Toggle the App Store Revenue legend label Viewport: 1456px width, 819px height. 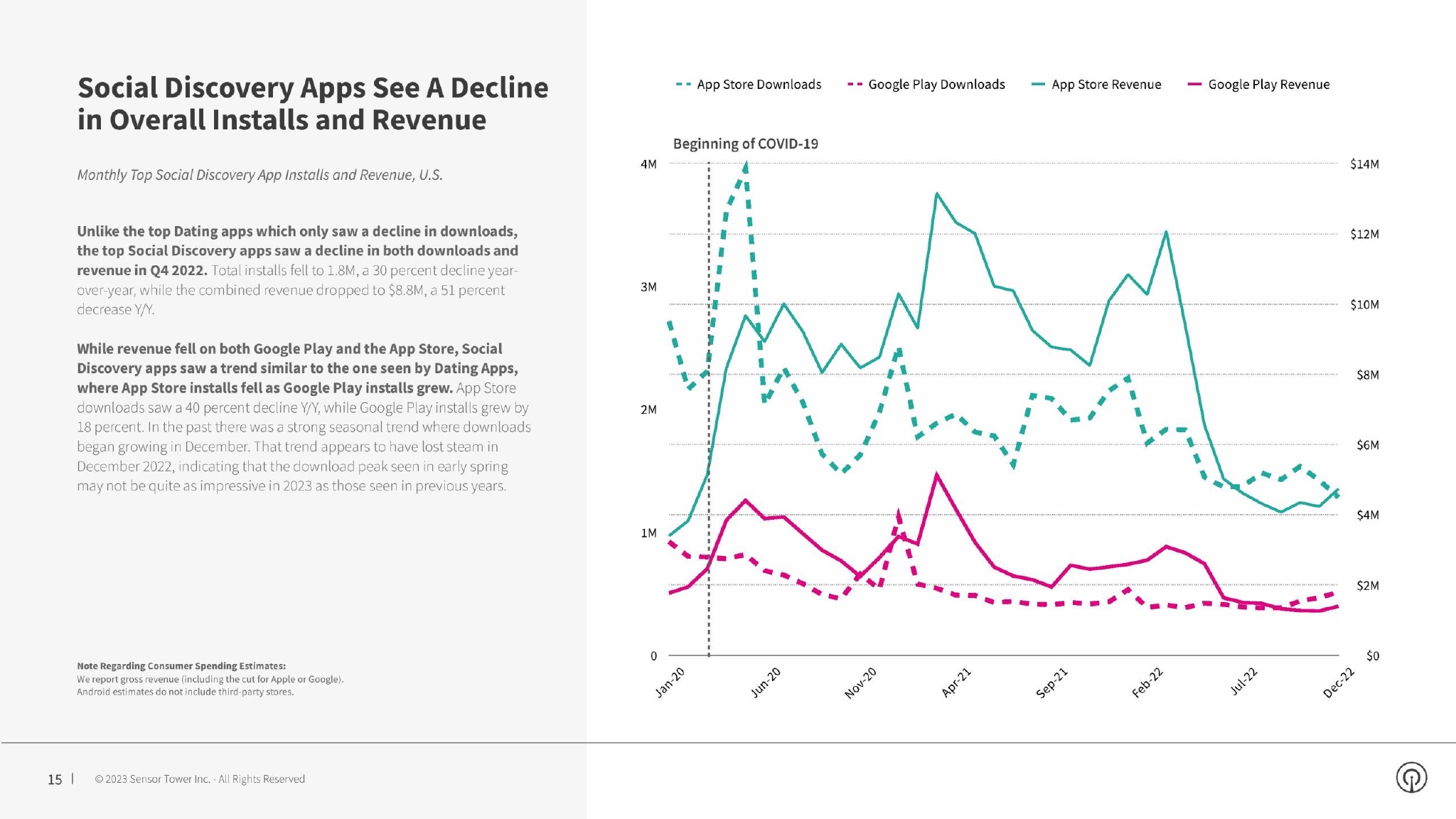(x=1106, y=85)
